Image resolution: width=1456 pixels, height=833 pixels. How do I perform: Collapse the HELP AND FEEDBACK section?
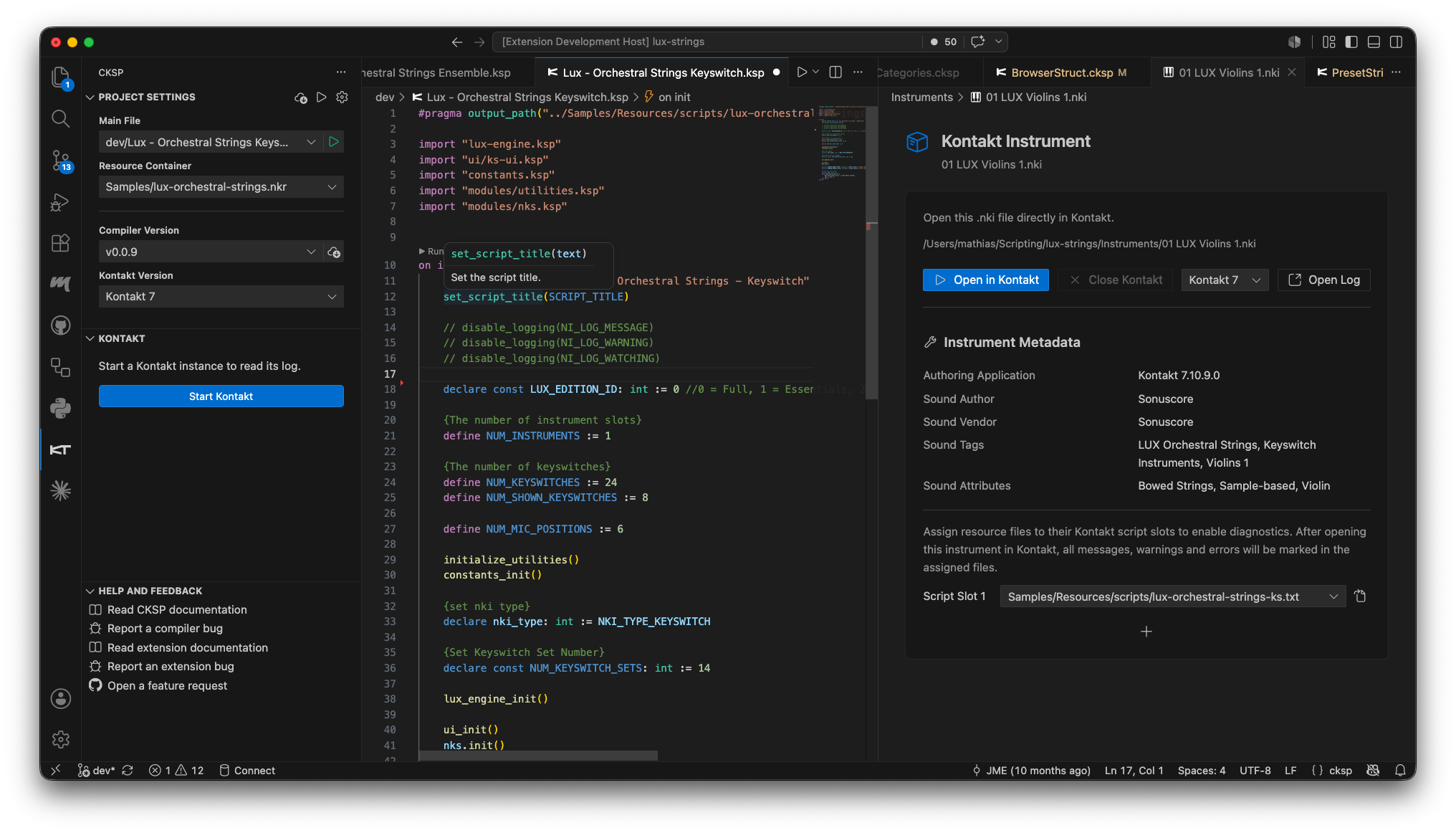tap(150, 591)
